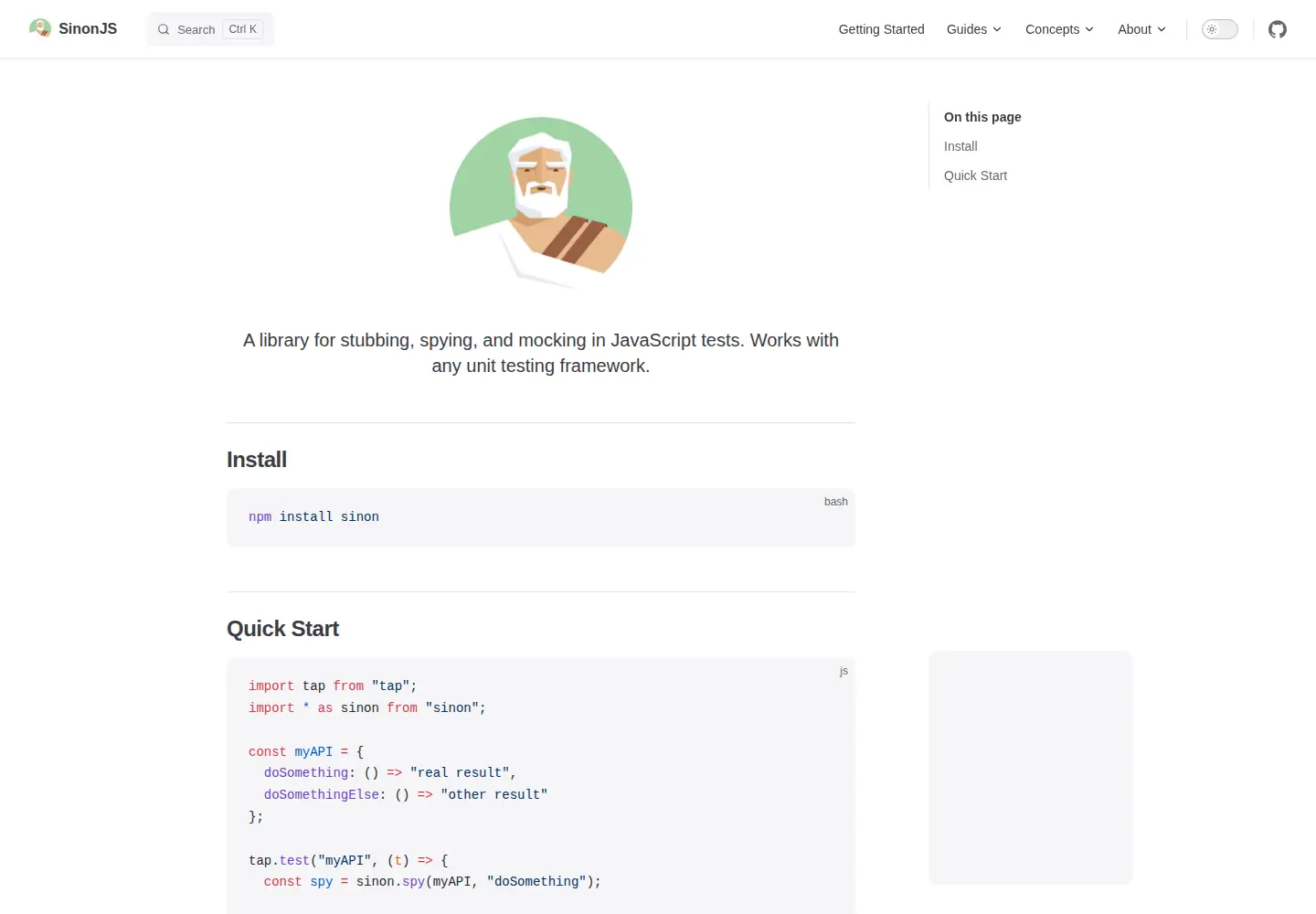This screenshot has height=914, width=1316.
Task: Jump to Quick Start section link
Action: point(975,175)
